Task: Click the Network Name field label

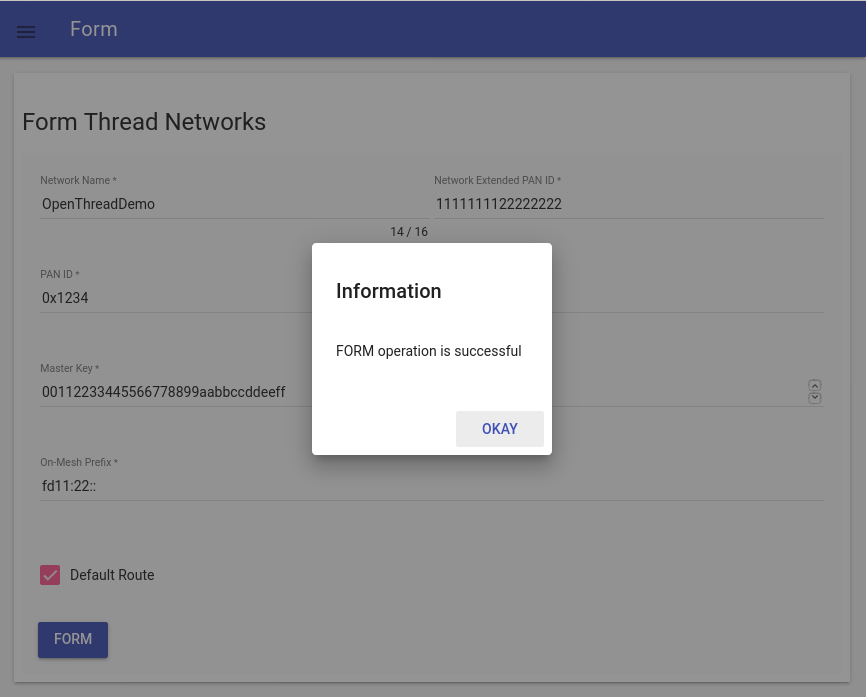Action: coord(78,181)
